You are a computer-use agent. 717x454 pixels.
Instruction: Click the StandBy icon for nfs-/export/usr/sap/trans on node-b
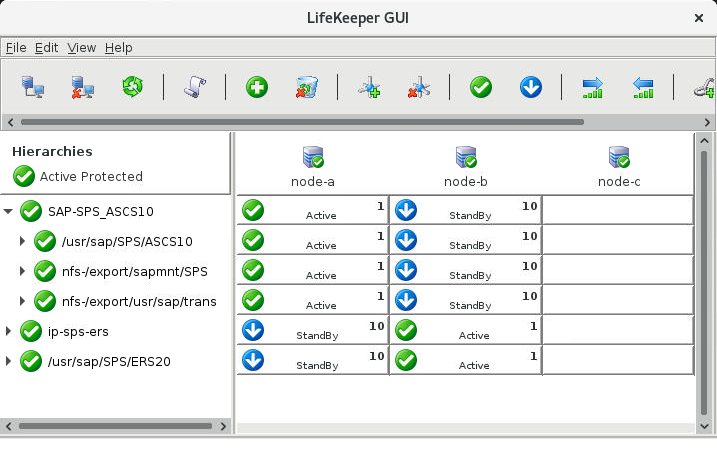[x=406, y=300]
